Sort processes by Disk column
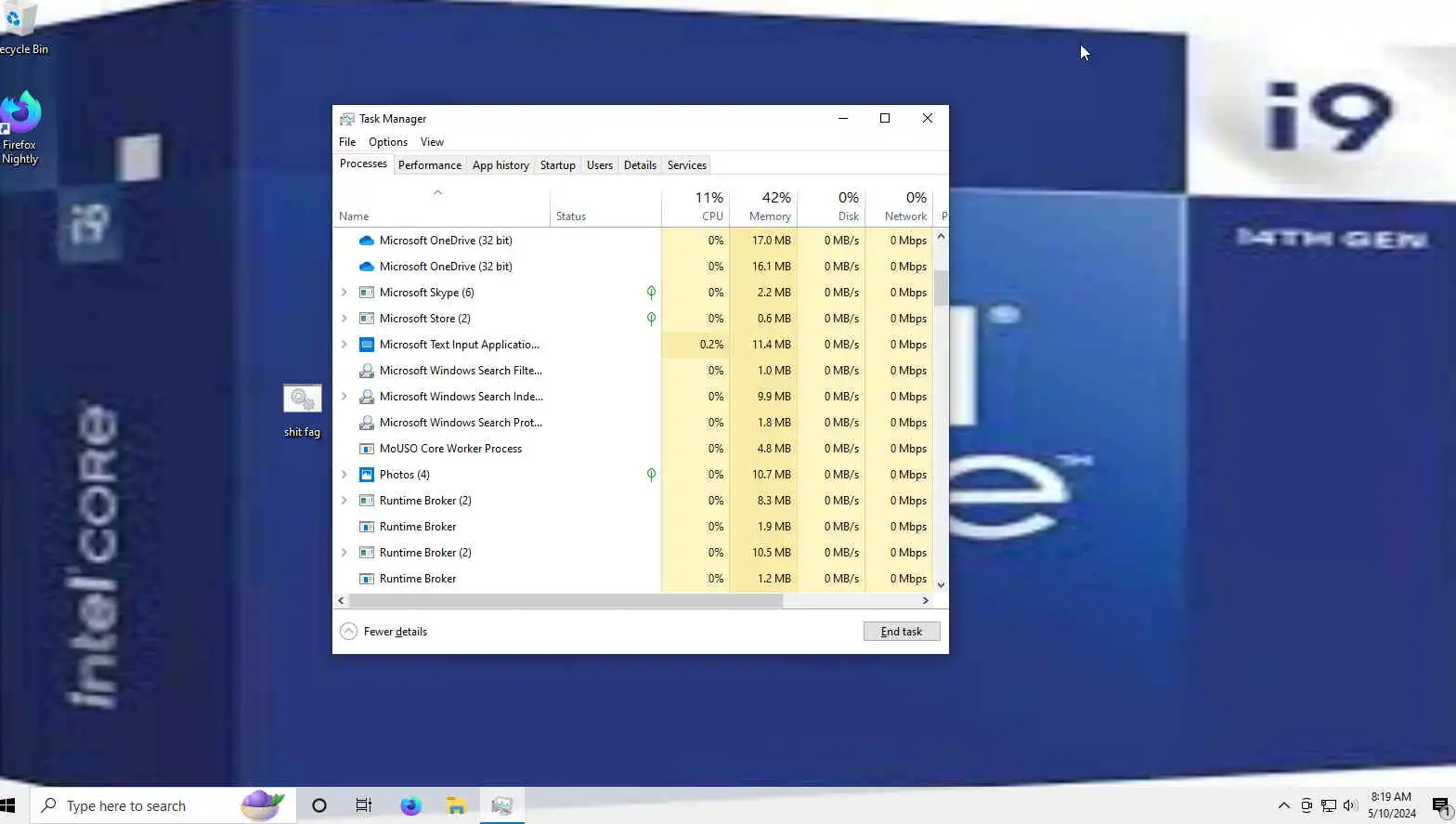The image size is (1456, 824). [831, 206]
